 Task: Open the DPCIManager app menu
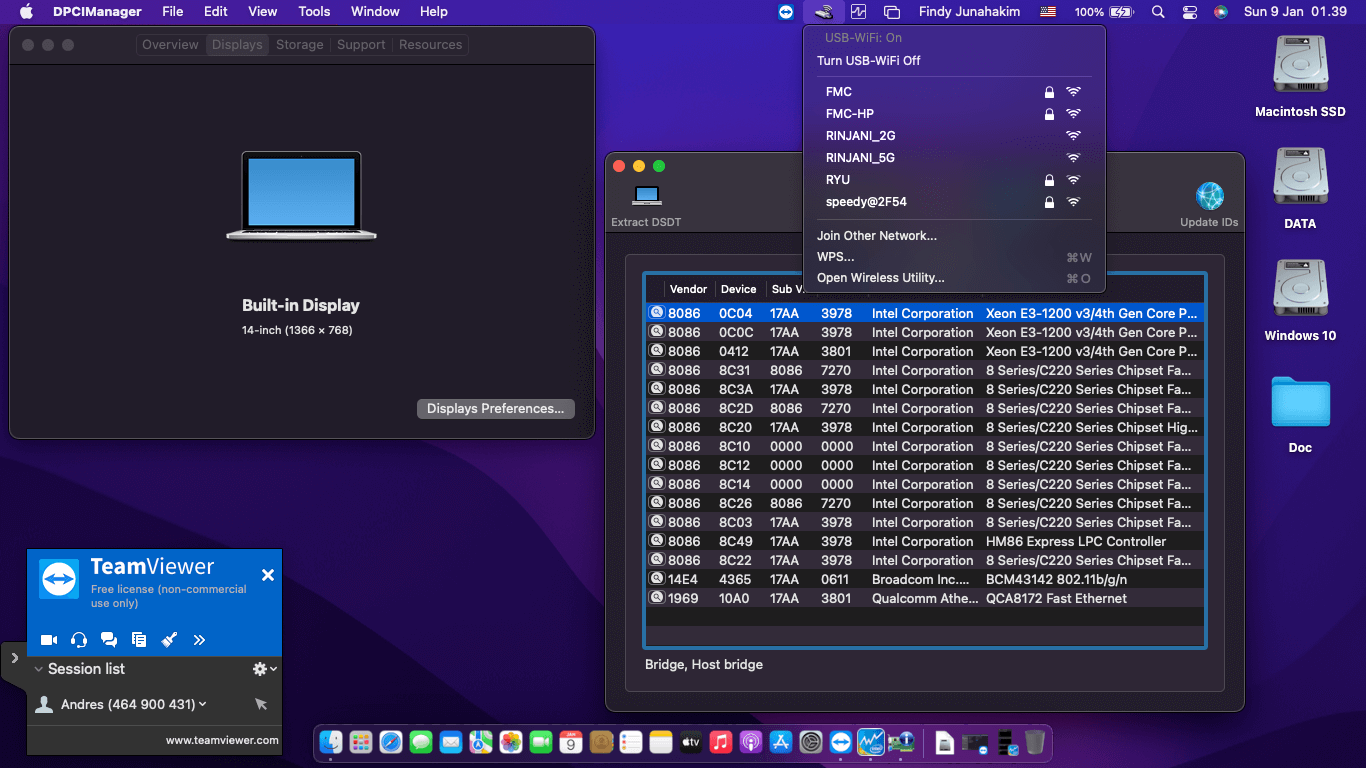pos(97,12)
